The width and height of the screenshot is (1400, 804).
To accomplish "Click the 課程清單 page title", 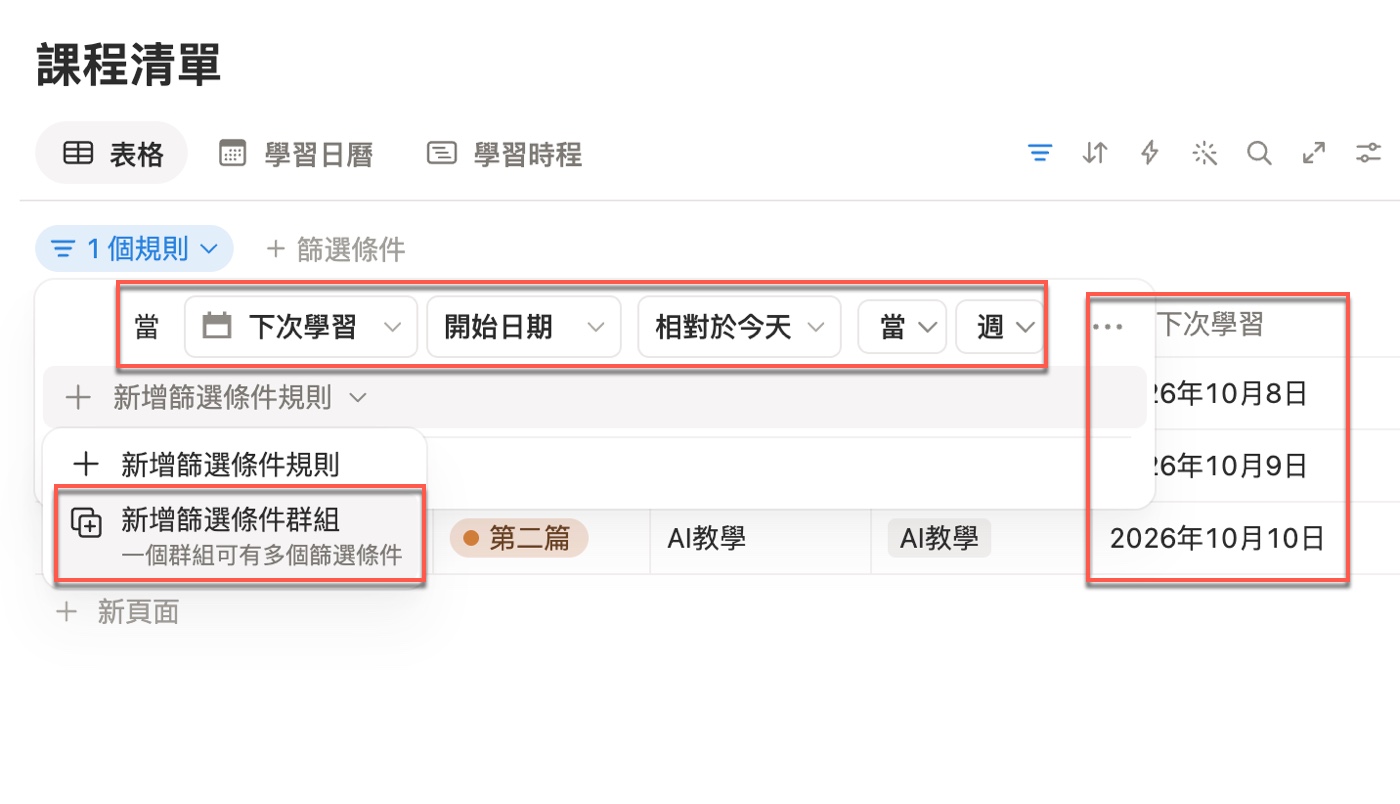I will (x=128, y=64).
